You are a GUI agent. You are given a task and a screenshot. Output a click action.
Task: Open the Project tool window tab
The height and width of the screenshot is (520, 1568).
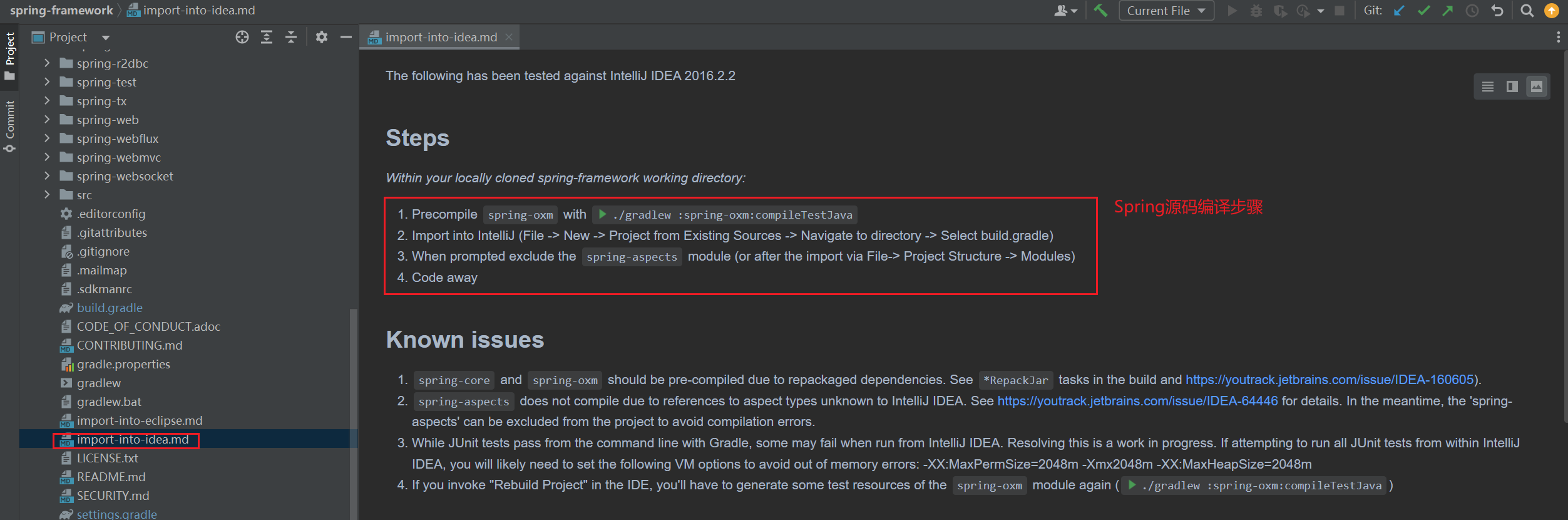(9, 56)
